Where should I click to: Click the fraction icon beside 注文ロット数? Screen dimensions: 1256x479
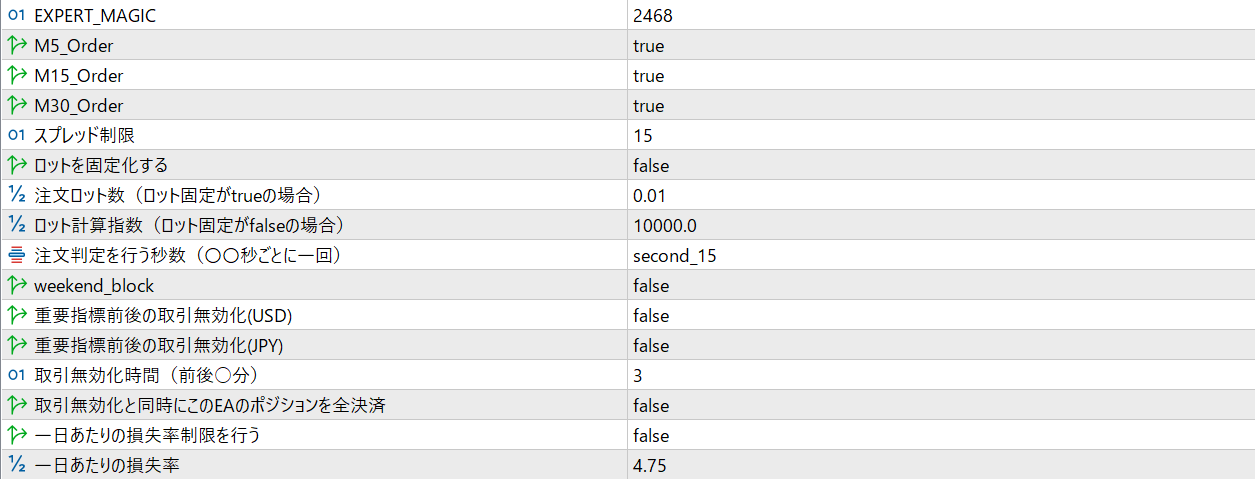(x=16, y=196)
